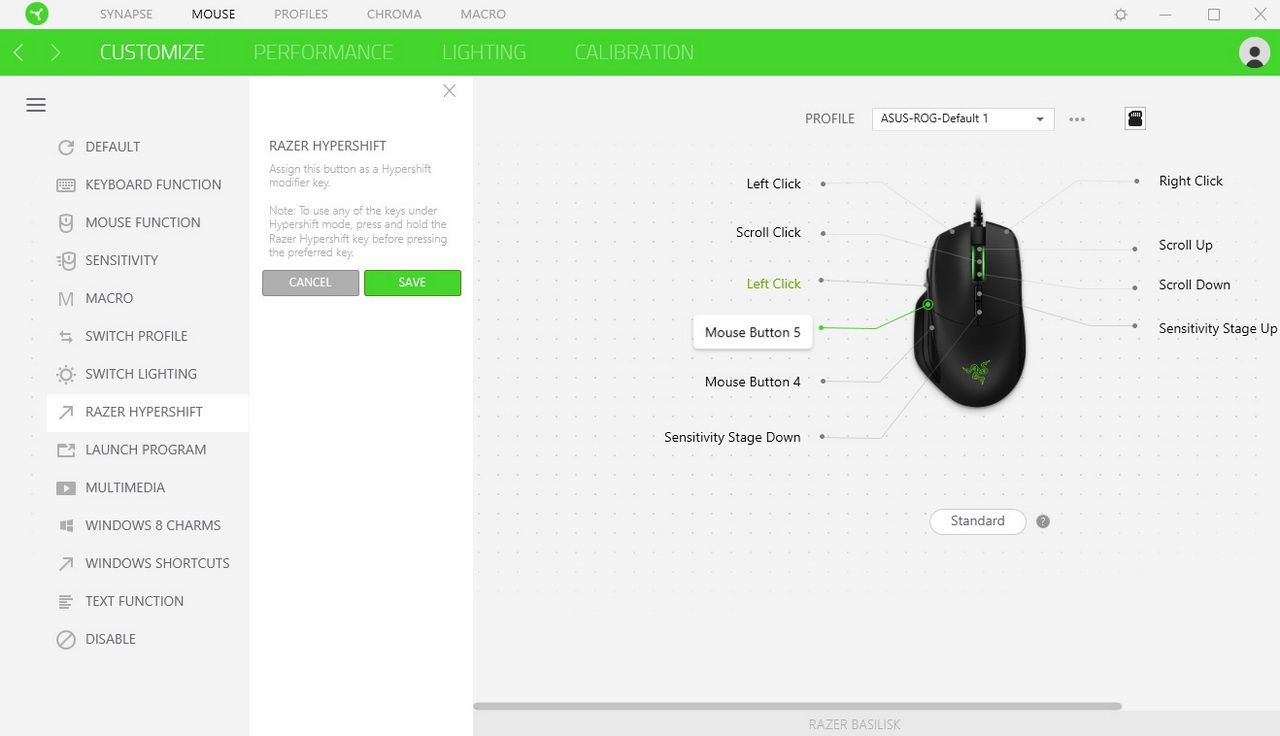Click the Windows Shortcuts arrow icon
This screenshot has width=1280, height=736.
pos(66,564)
